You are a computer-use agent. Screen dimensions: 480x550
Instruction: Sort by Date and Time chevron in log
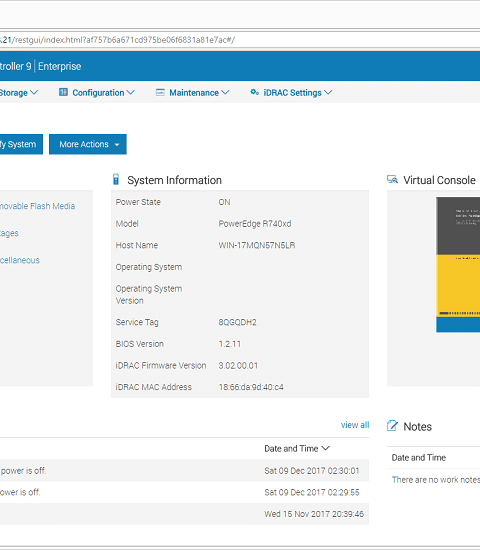[x=325, y=448]
